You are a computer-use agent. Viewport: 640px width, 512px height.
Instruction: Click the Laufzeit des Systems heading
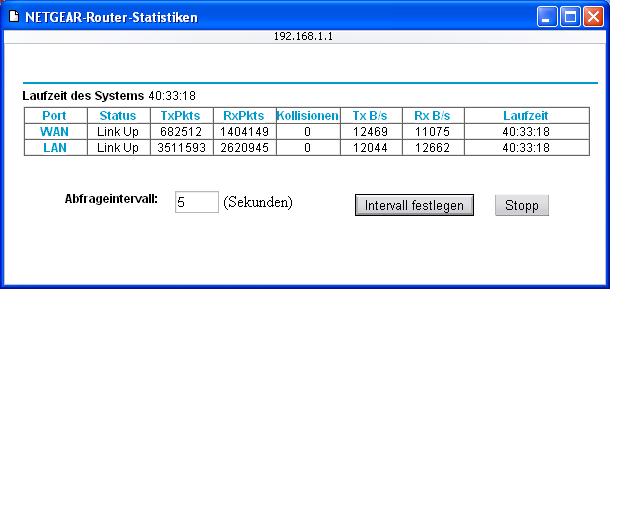click(x=83, y=96)
